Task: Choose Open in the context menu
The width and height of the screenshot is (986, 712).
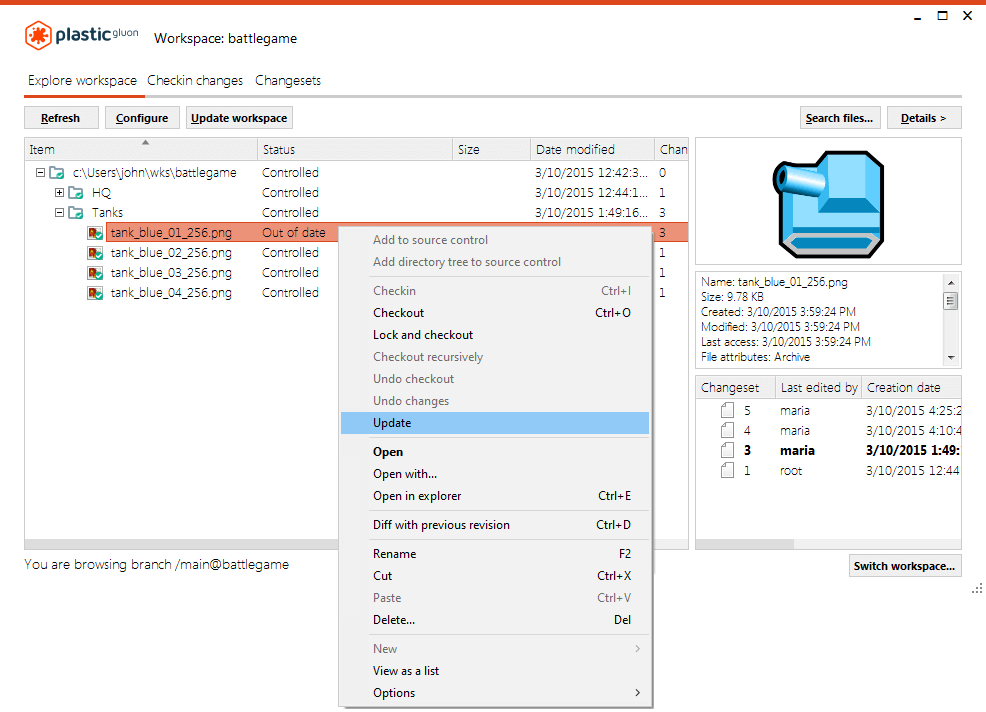Action: (495, 452)
